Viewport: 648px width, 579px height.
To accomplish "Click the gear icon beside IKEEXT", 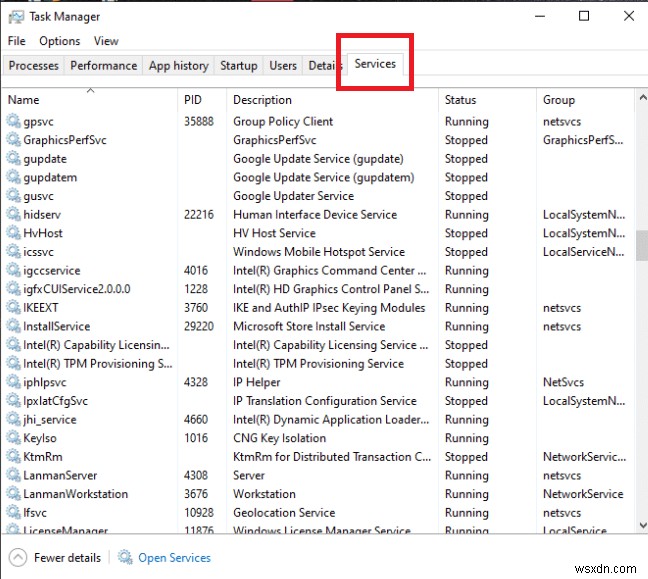I will tap(13, 307).
